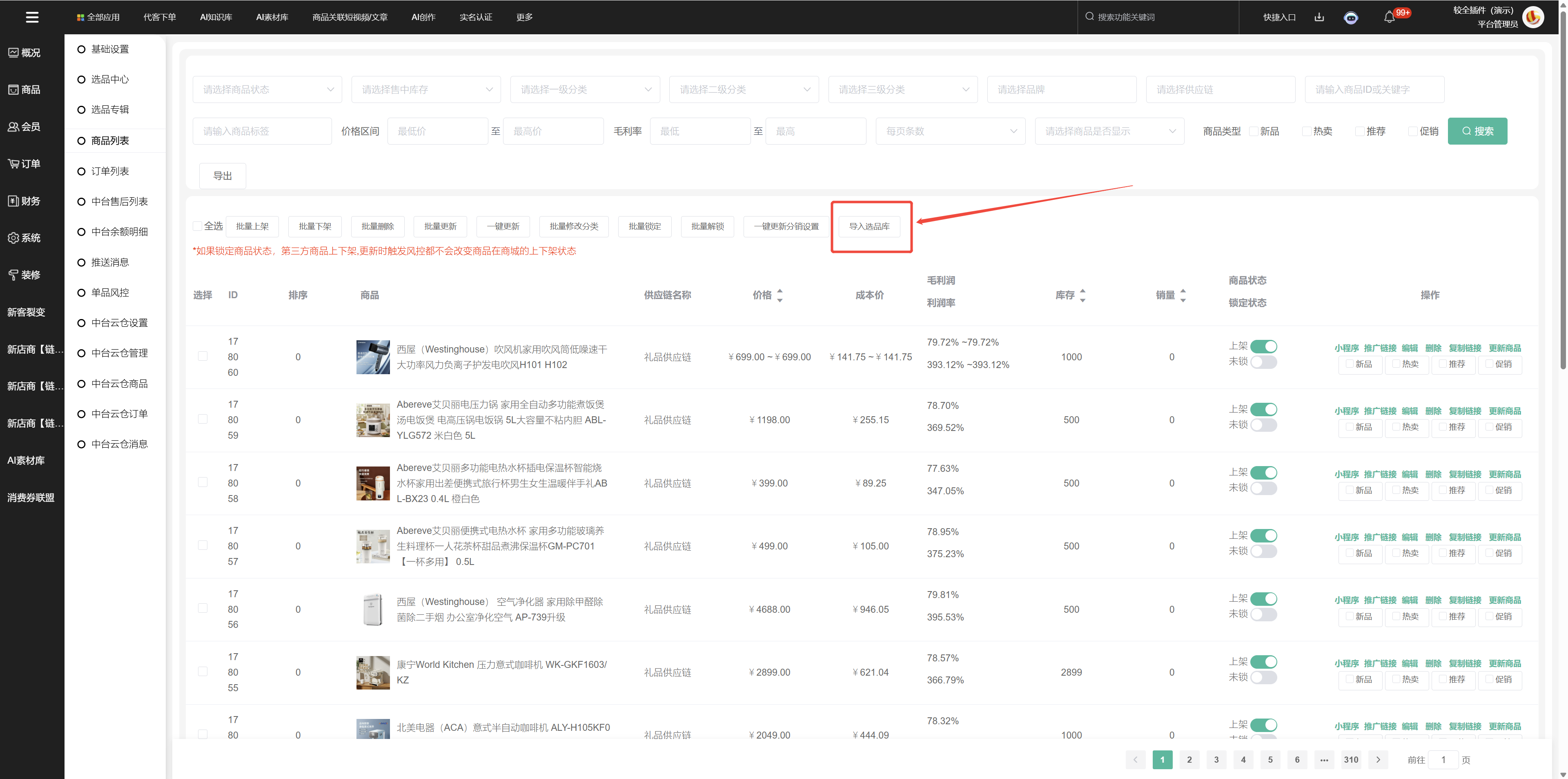Screen dimensions: 1568x779
Task: Click the price column sort arrows
Action: tap(780, 295)
